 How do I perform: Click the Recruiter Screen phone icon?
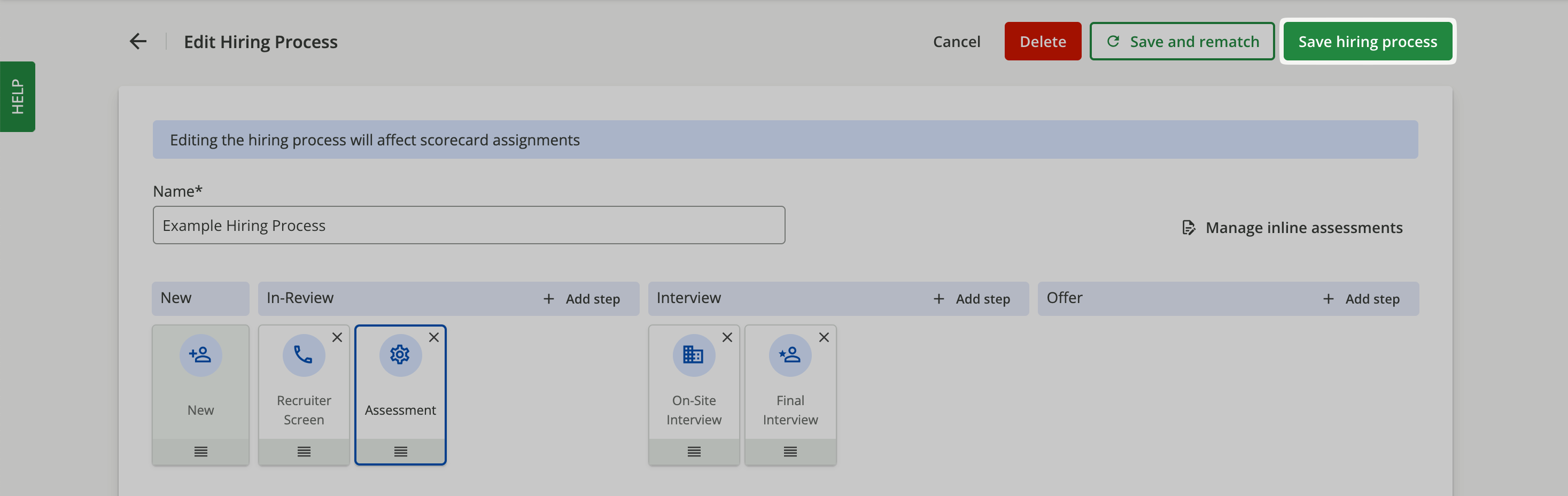(x=304, y=355)
